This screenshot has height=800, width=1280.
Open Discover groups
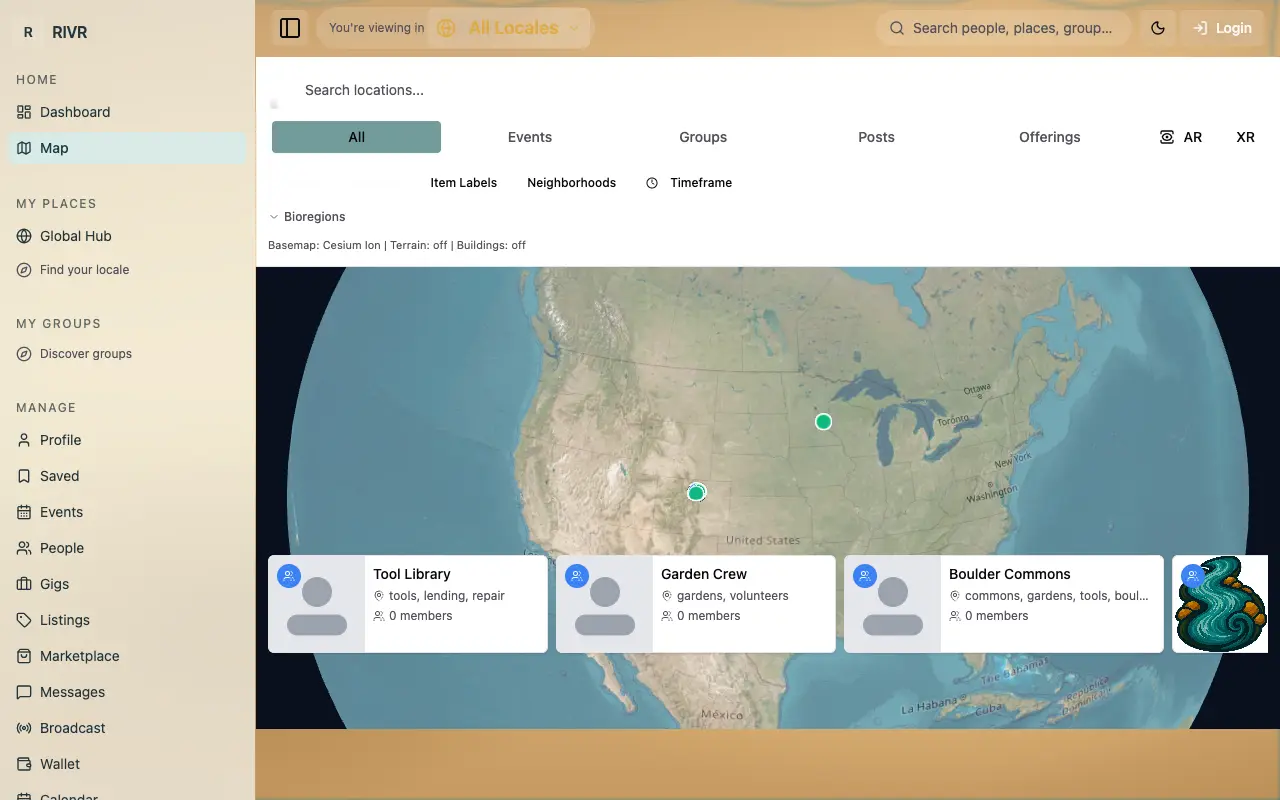[x=126, y=354]
